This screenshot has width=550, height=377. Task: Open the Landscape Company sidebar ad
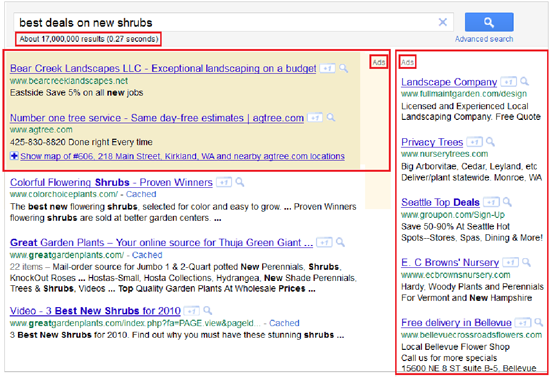(x=449, y=82)
